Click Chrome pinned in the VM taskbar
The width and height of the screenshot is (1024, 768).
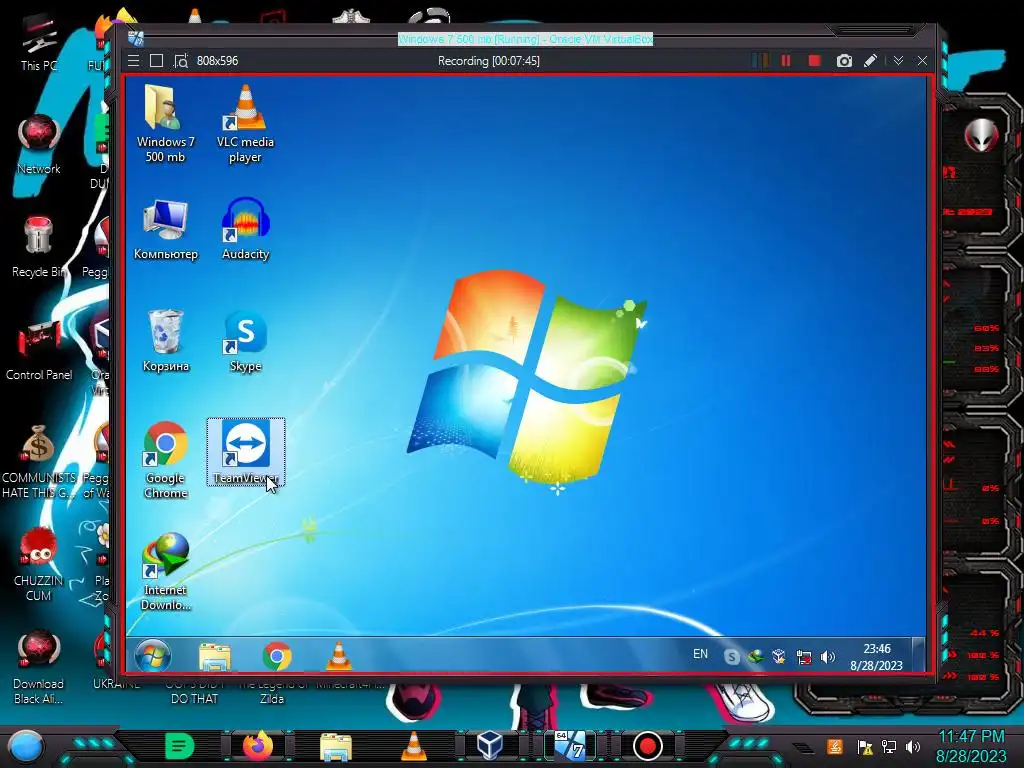coord(277,656)
